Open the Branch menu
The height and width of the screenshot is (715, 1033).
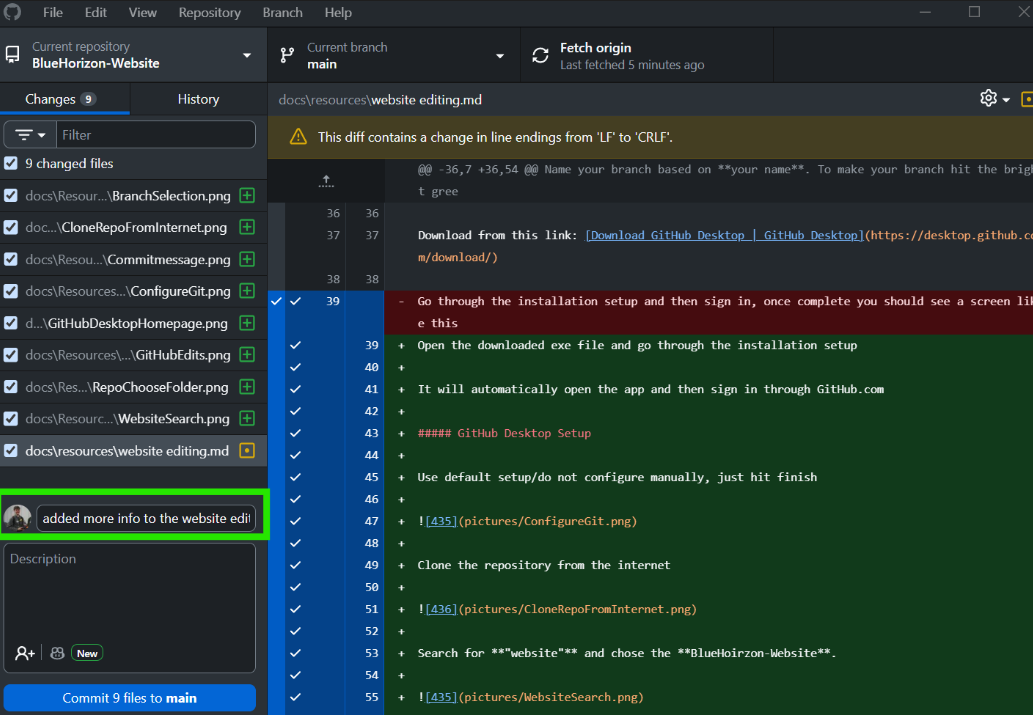coord(283,13)
